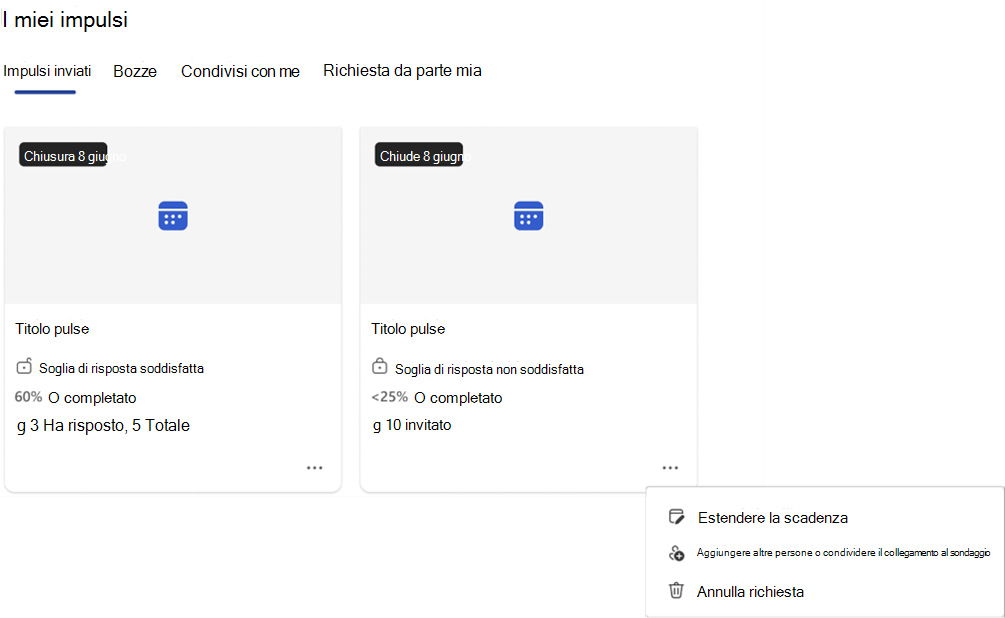The image size is (1005, 618).
Task: Open the ellipsis menu on the second pulse card
Action: (670, 467)
